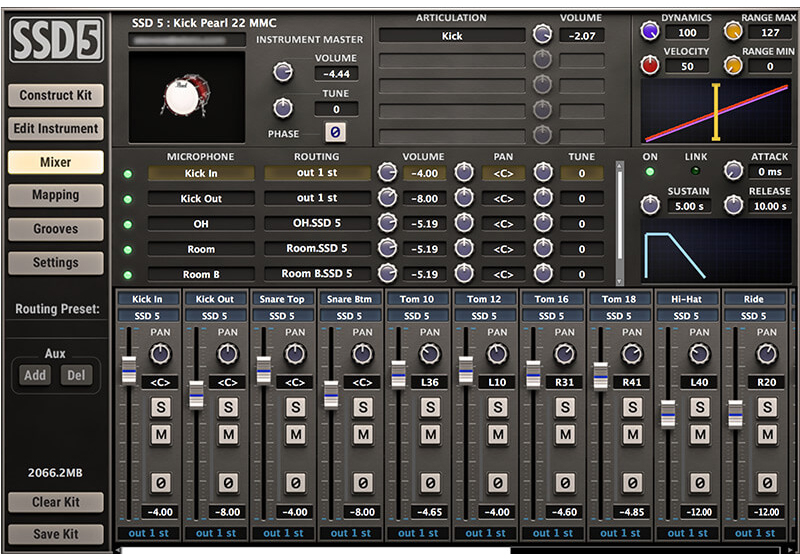Open the Kick In routing dropdown 'out 1 st'
The height and width of the screenshot is (560, 800).
pyautogui.click(x=317, y=173)
